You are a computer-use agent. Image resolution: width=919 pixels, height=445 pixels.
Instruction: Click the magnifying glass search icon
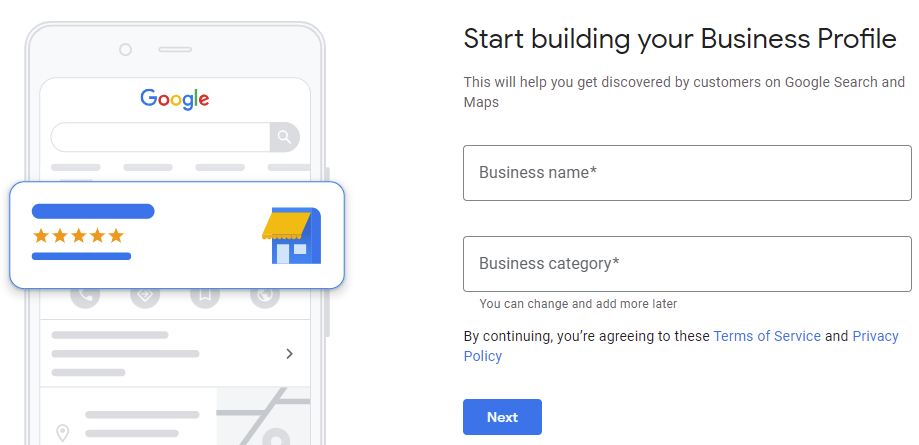(284, 137)
